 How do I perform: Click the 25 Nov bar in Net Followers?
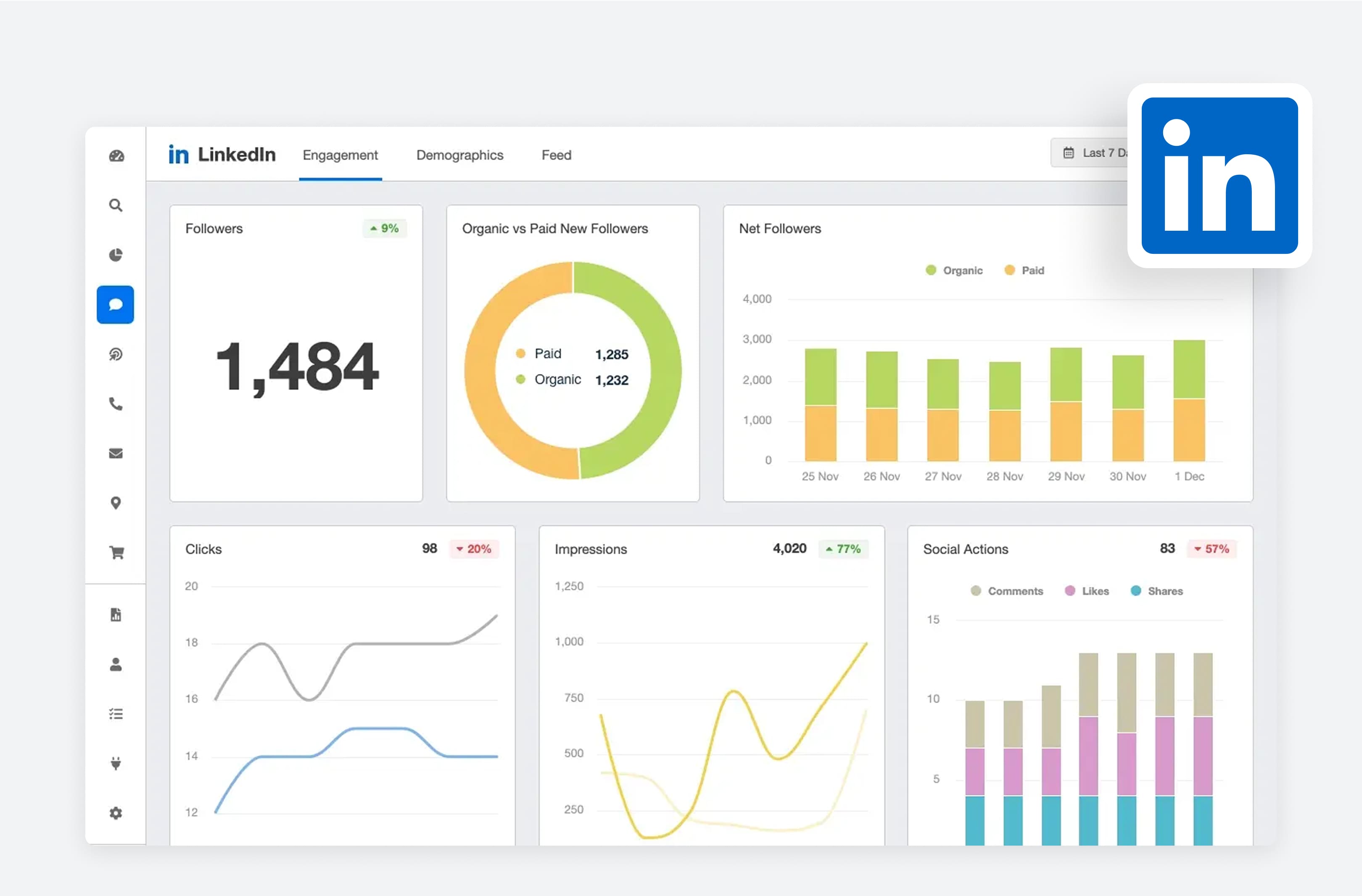point(821,405)
